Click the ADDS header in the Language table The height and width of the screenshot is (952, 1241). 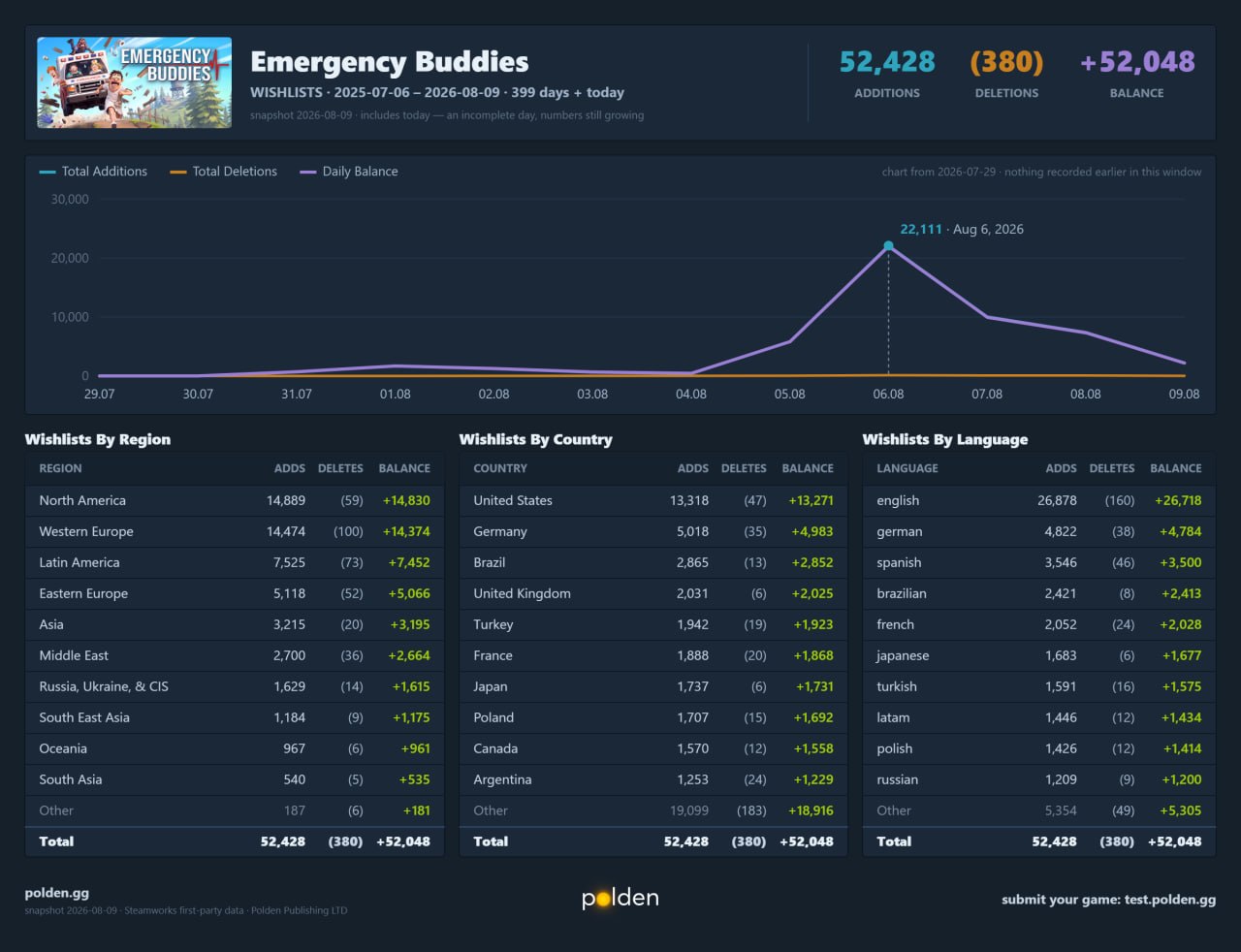(x=1062, y=468)
